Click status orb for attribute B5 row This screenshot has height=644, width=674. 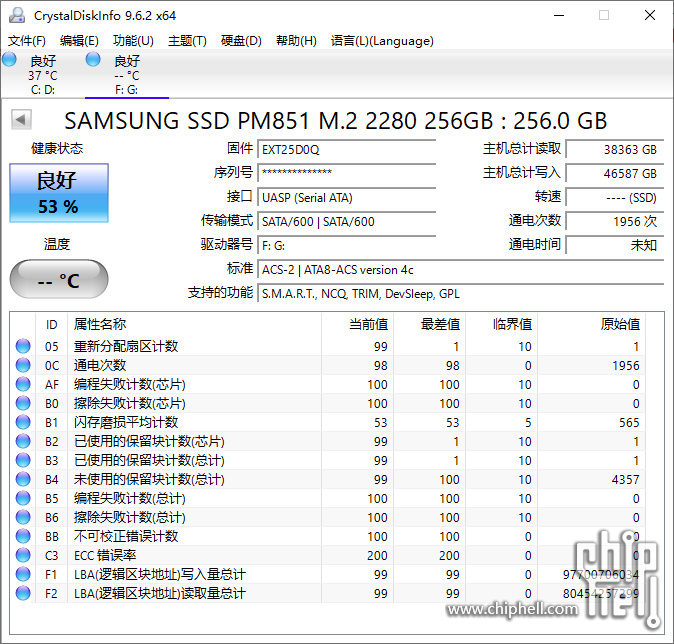[x=23, y=498]
